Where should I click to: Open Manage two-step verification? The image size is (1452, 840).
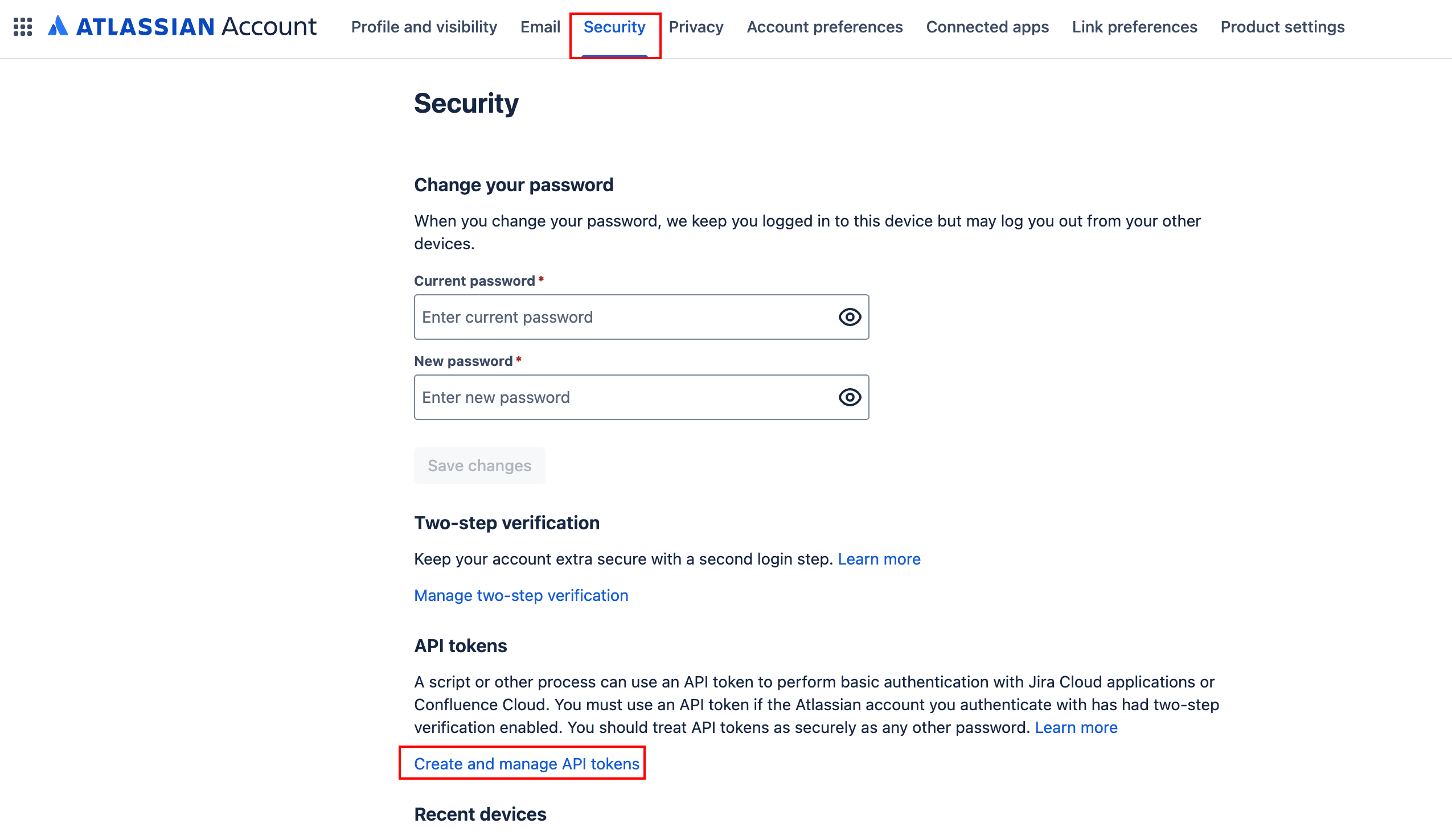click(x=520, y=595)
